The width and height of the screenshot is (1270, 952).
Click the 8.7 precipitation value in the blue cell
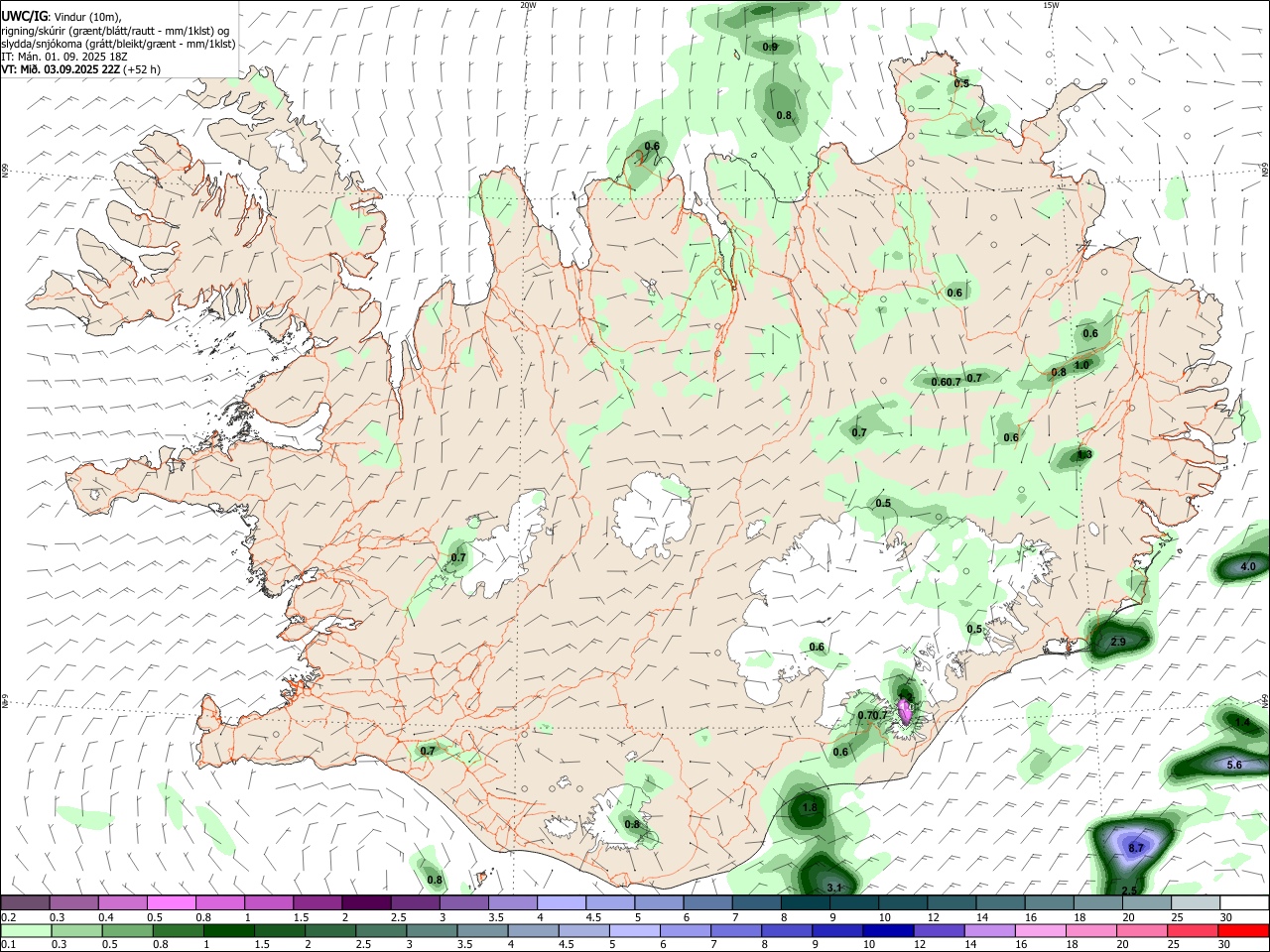coord(1136,848)
